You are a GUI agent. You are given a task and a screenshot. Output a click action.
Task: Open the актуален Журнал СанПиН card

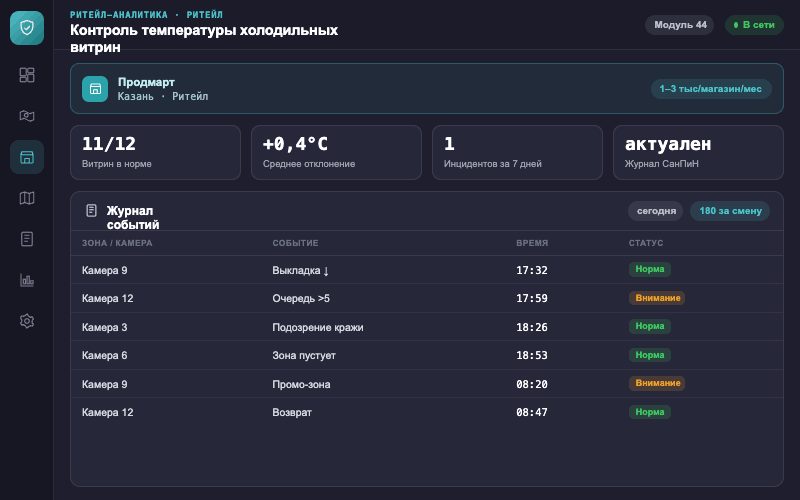[698, 152]
